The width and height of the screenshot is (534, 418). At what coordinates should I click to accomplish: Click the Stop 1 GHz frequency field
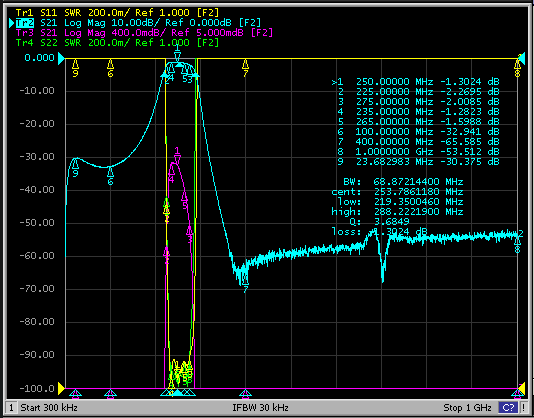pos(467,407)
